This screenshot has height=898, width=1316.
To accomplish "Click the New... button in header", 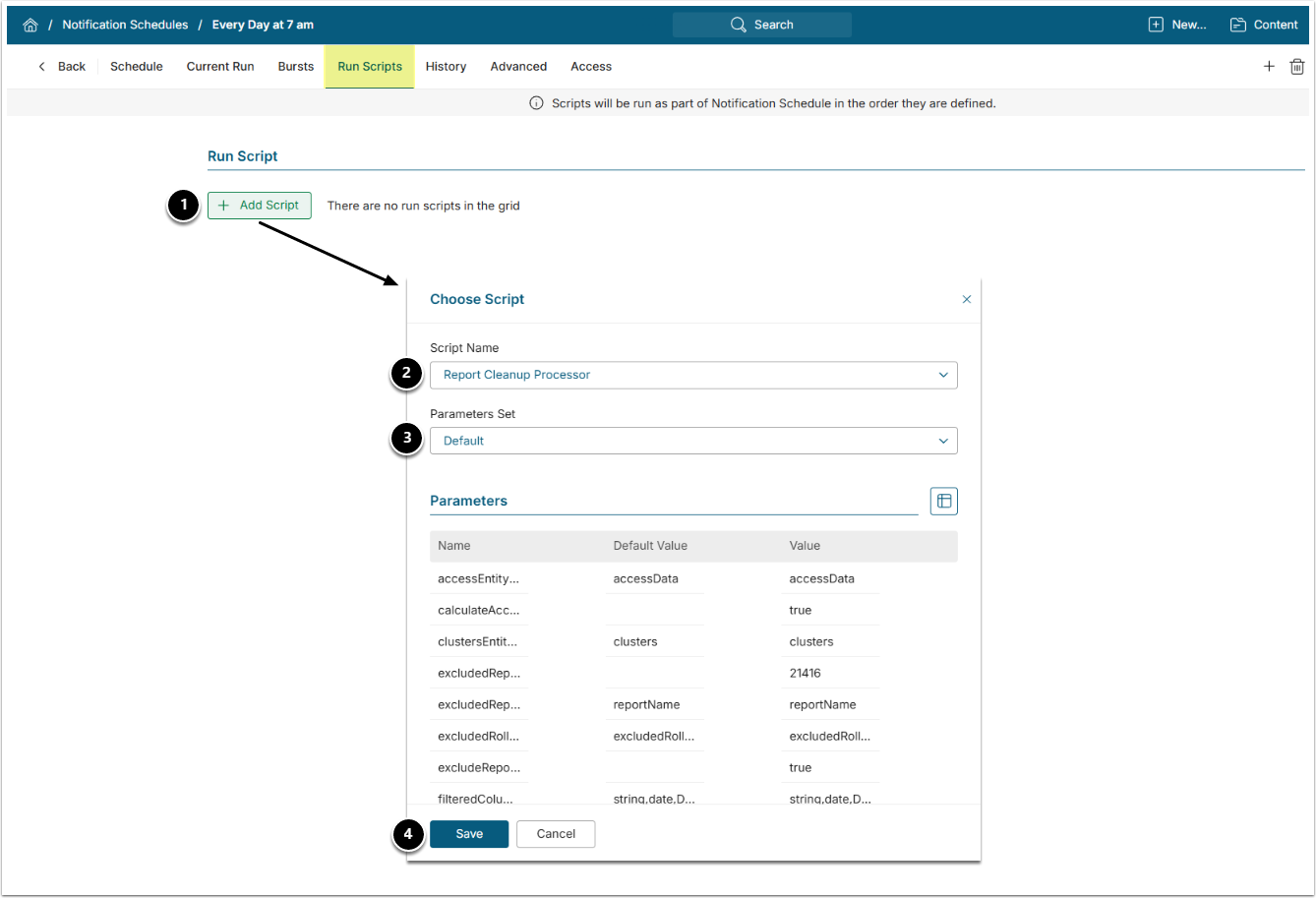I will point(1178,25).
